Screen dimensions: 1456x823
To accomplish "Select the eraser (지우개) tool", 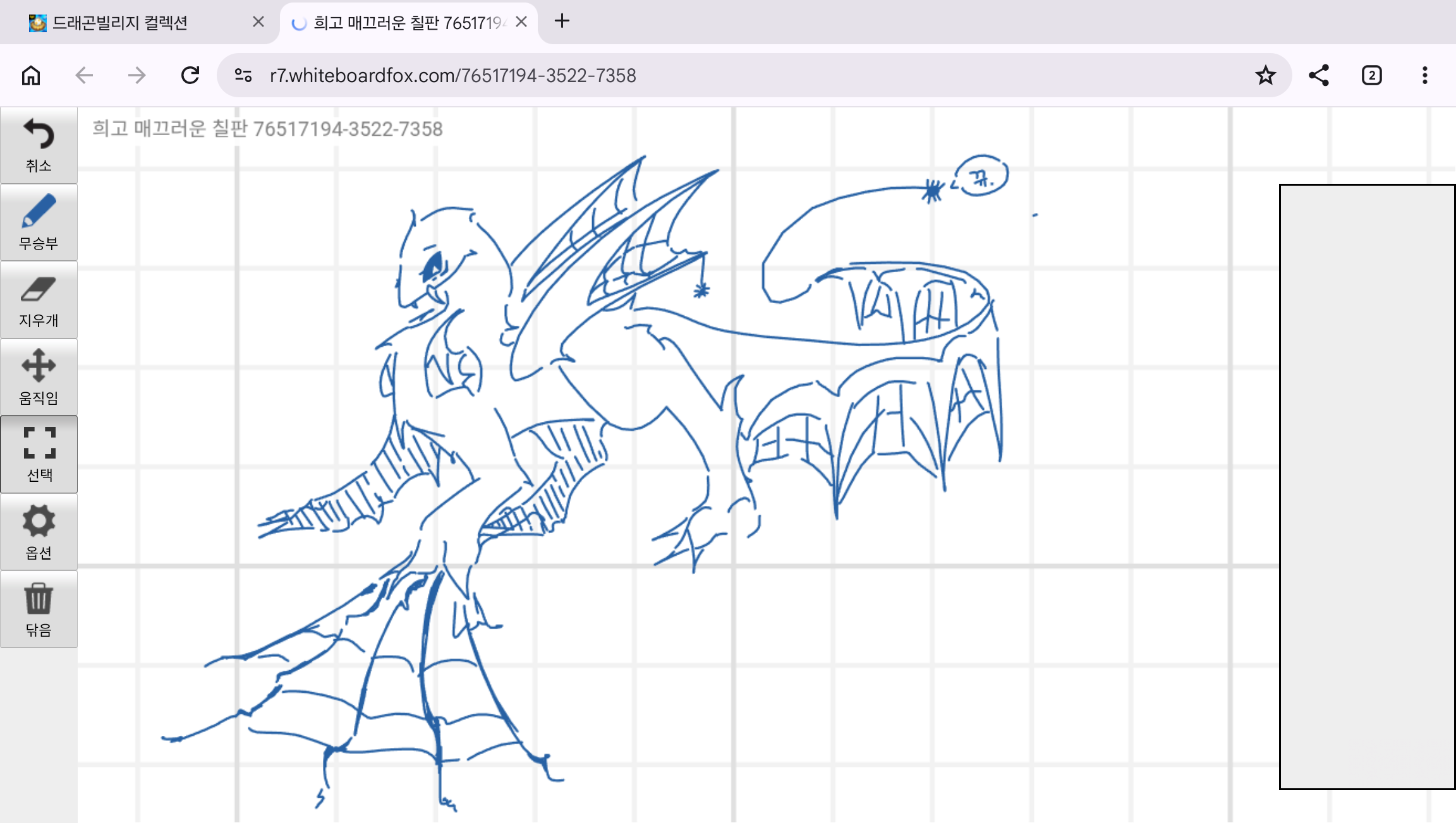I will pyautogui.click(x=39, y=300).
